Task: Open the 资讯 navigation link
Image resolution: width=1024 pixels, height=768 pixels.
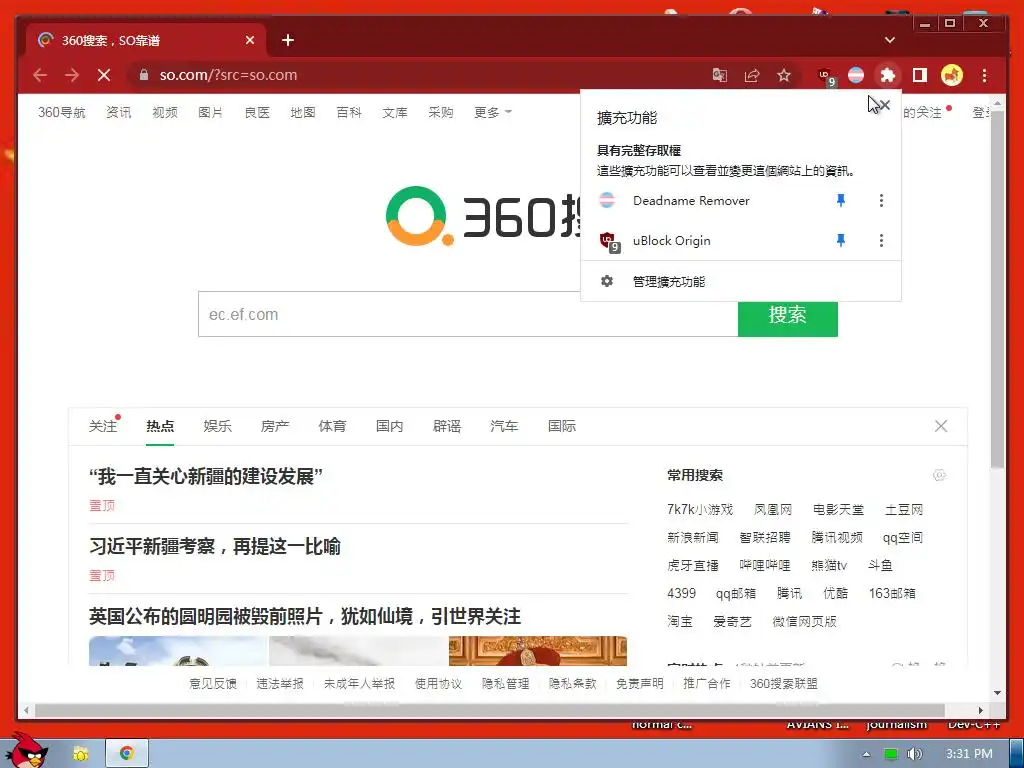Action: point(118,112)
